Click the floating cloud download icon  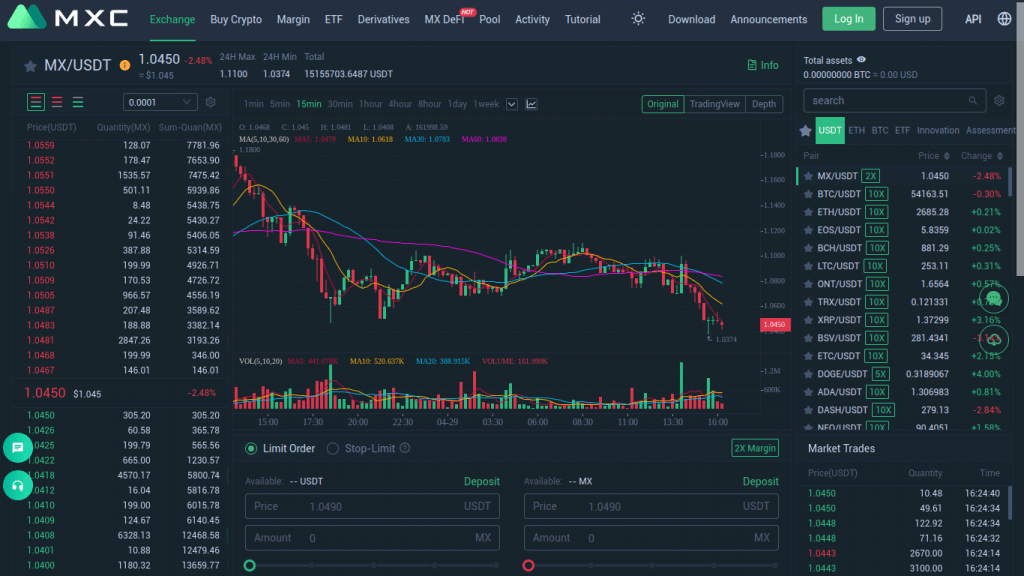993,340
